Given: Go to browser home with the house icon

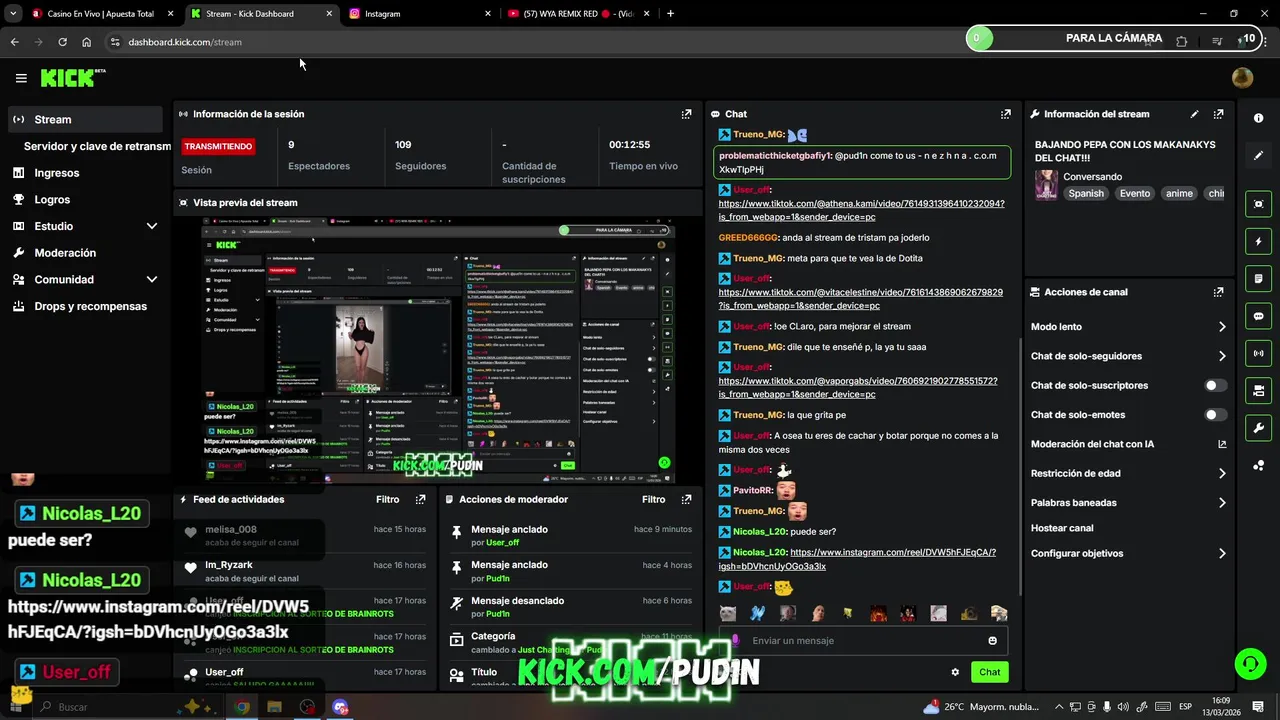Looking at the screenshot, I should pyautogui.click(x=87, y=42).
